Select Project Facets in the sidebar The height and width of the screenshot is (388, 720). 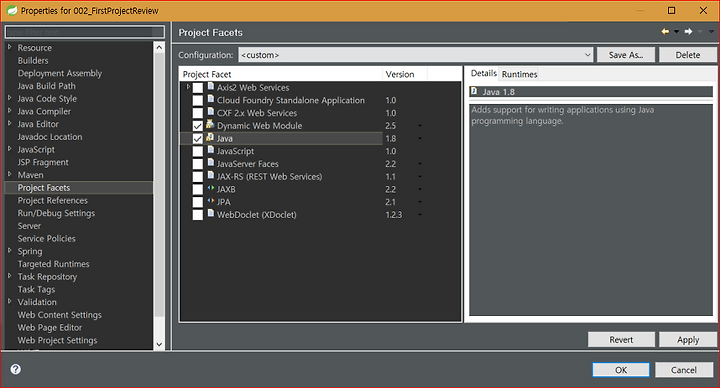(44, 187)
